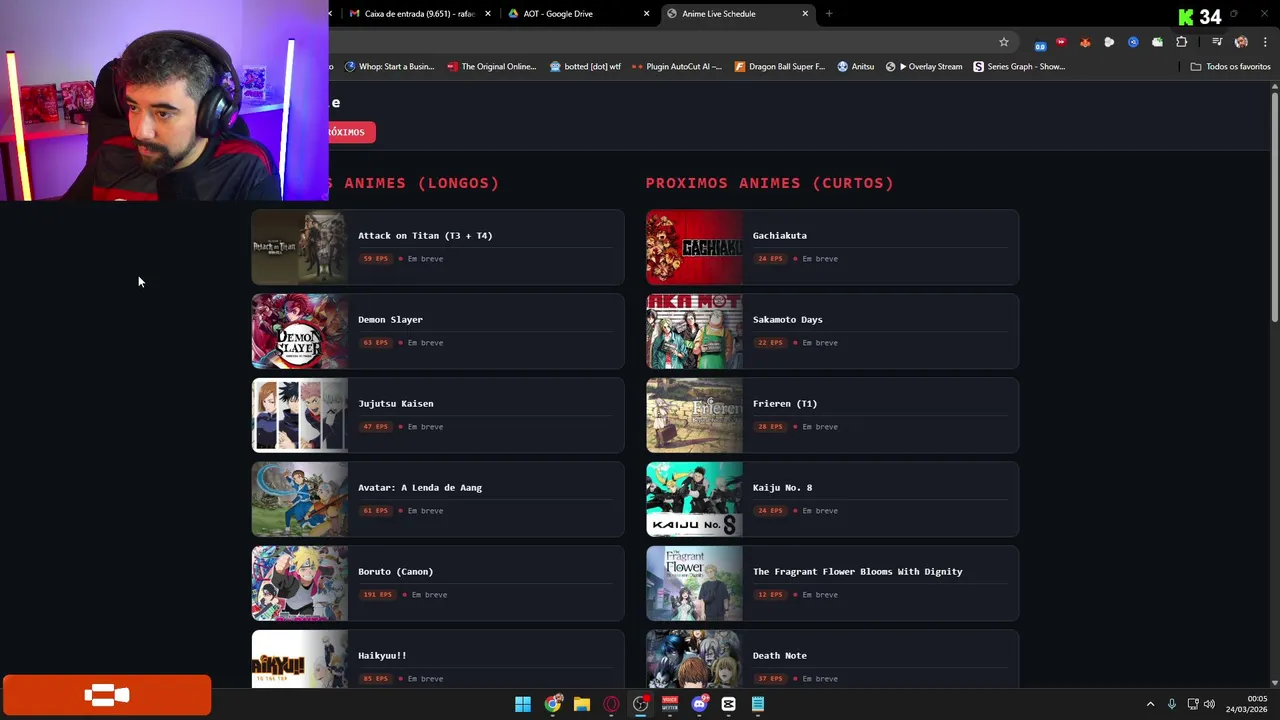Image resolution: width=1280 pixels, height=720 pixels.
Task: Click the Kaiju No. 8 cover thumbnail
Action: pyautogui.click(x=694, y=499)
